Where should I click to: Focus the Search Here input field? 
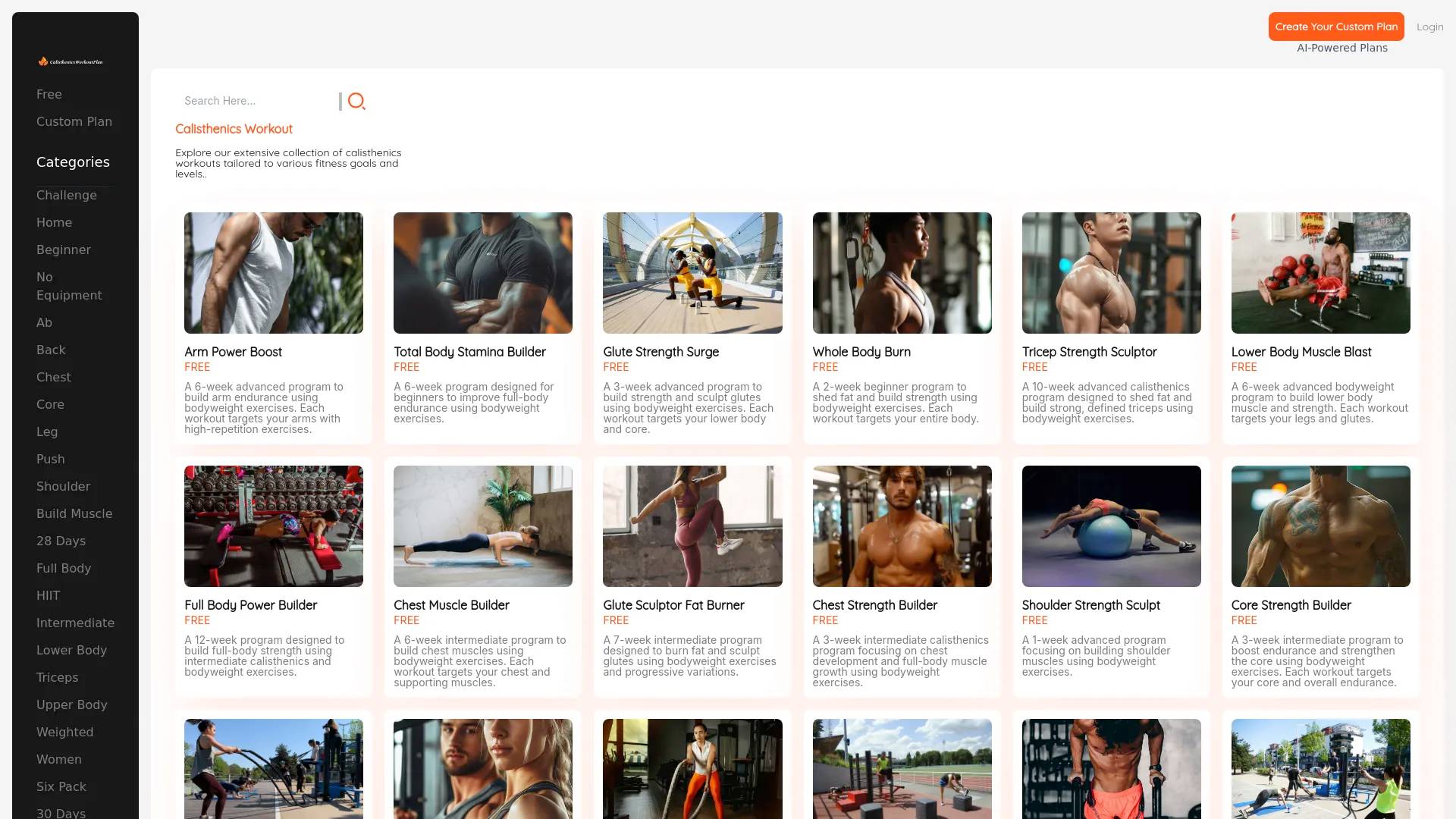[256, 101]
